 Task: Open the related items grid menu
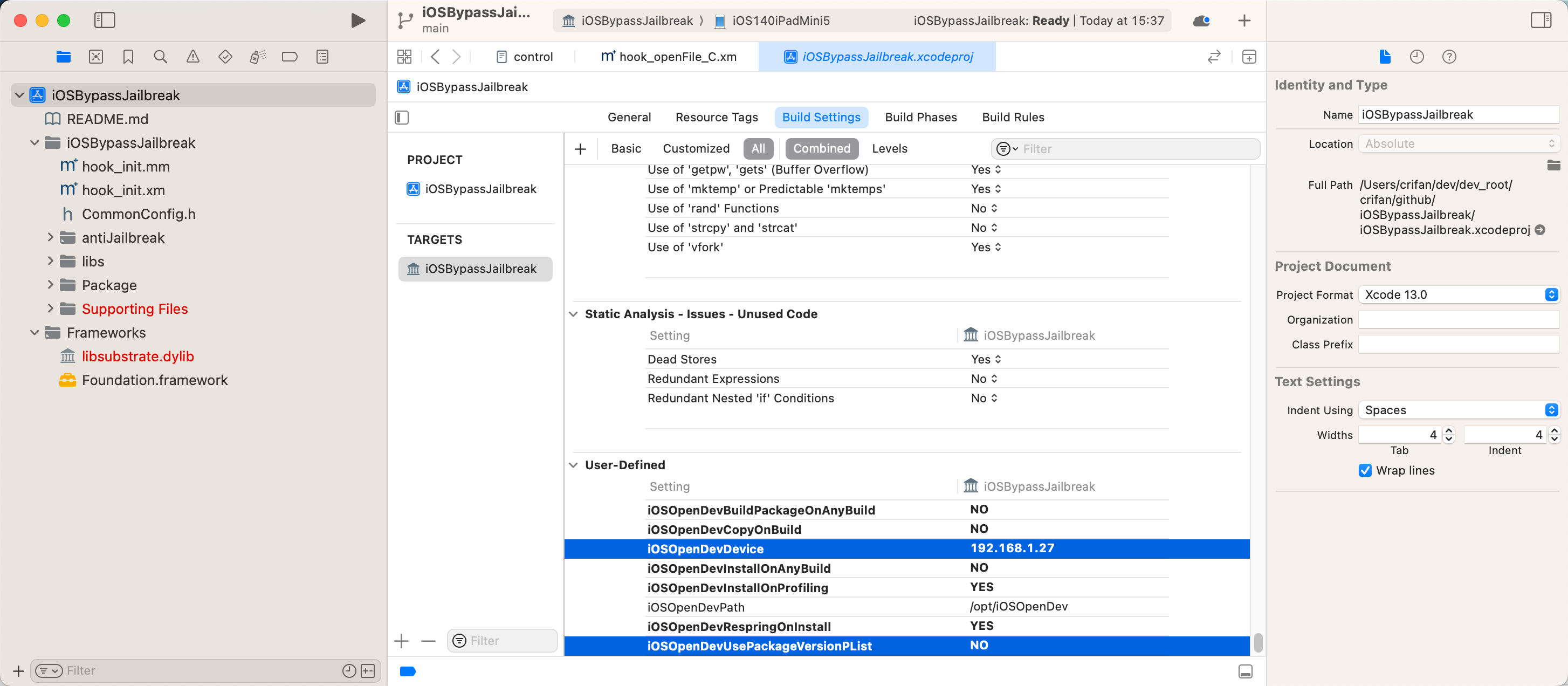click(x=404, y=57)
